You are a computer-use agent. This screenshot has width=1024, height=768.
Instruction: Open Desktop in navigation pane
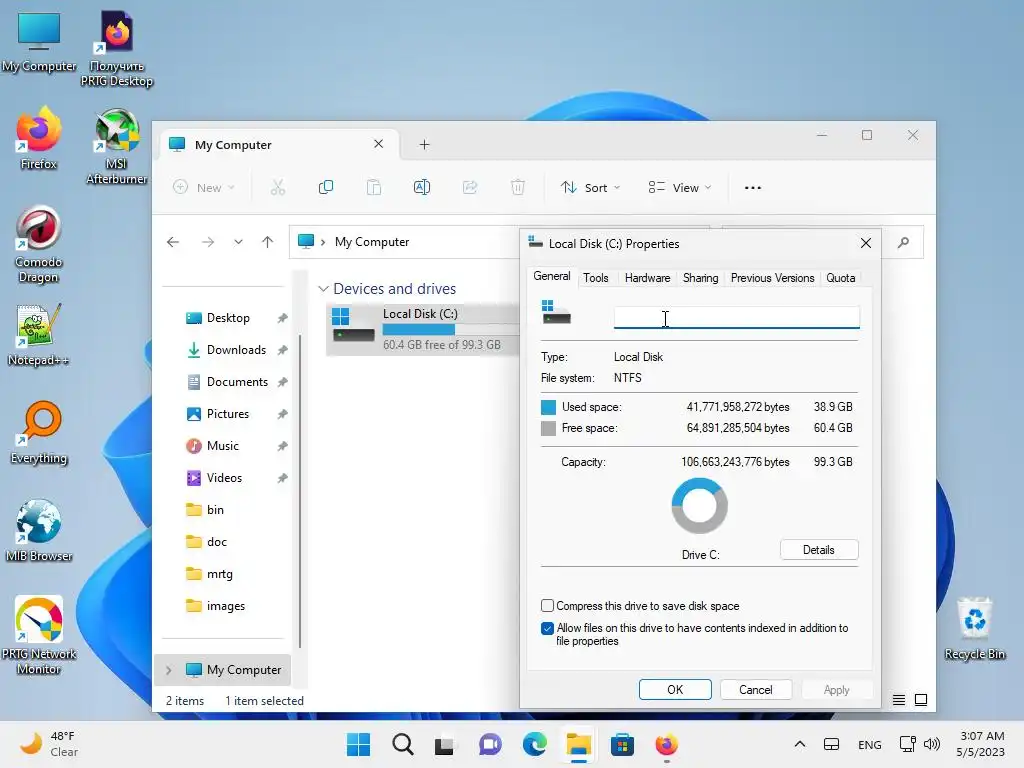tap(226, 318)
